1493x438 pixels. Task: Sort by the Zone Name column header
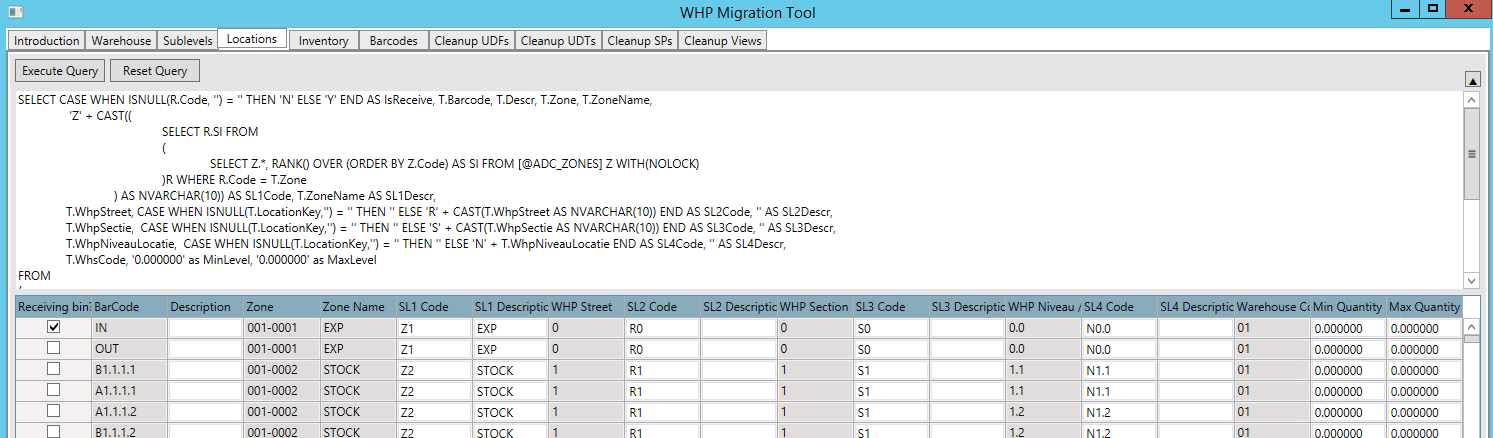pos(356,307)
